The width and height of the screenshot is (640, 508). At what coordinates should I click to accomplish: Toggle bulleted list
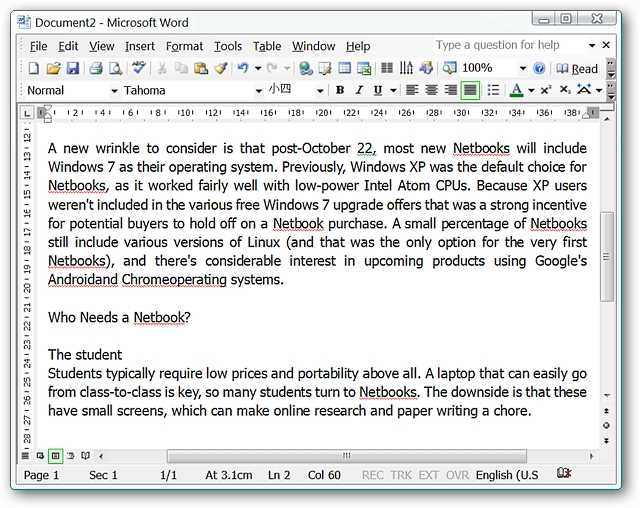(494, 90)
